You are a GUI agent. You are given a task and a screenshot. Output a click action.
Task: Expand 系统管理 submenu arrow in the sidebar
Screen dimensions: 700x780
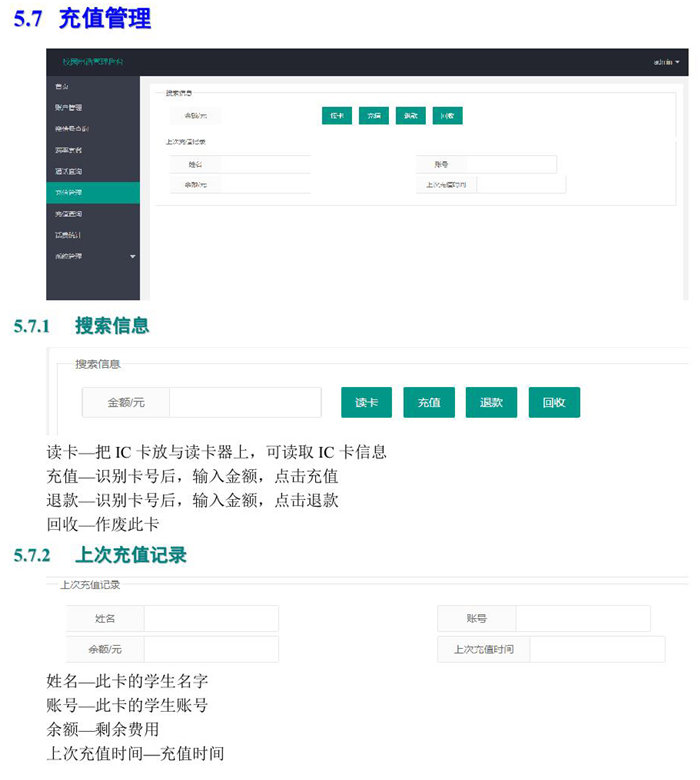tap(133, 257)
